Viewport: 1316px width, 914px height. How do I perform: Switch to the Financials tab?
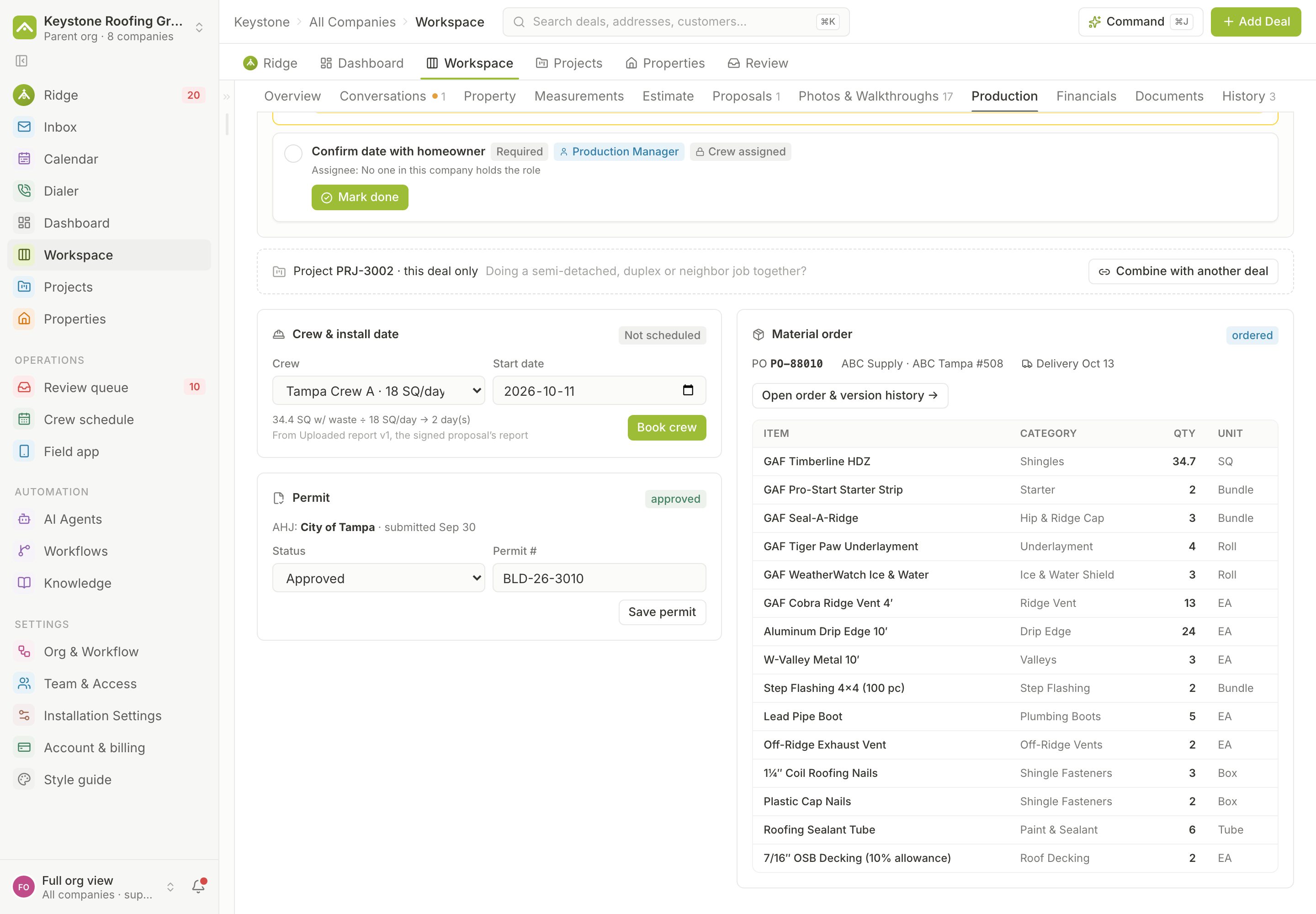tap(1086, 96)
